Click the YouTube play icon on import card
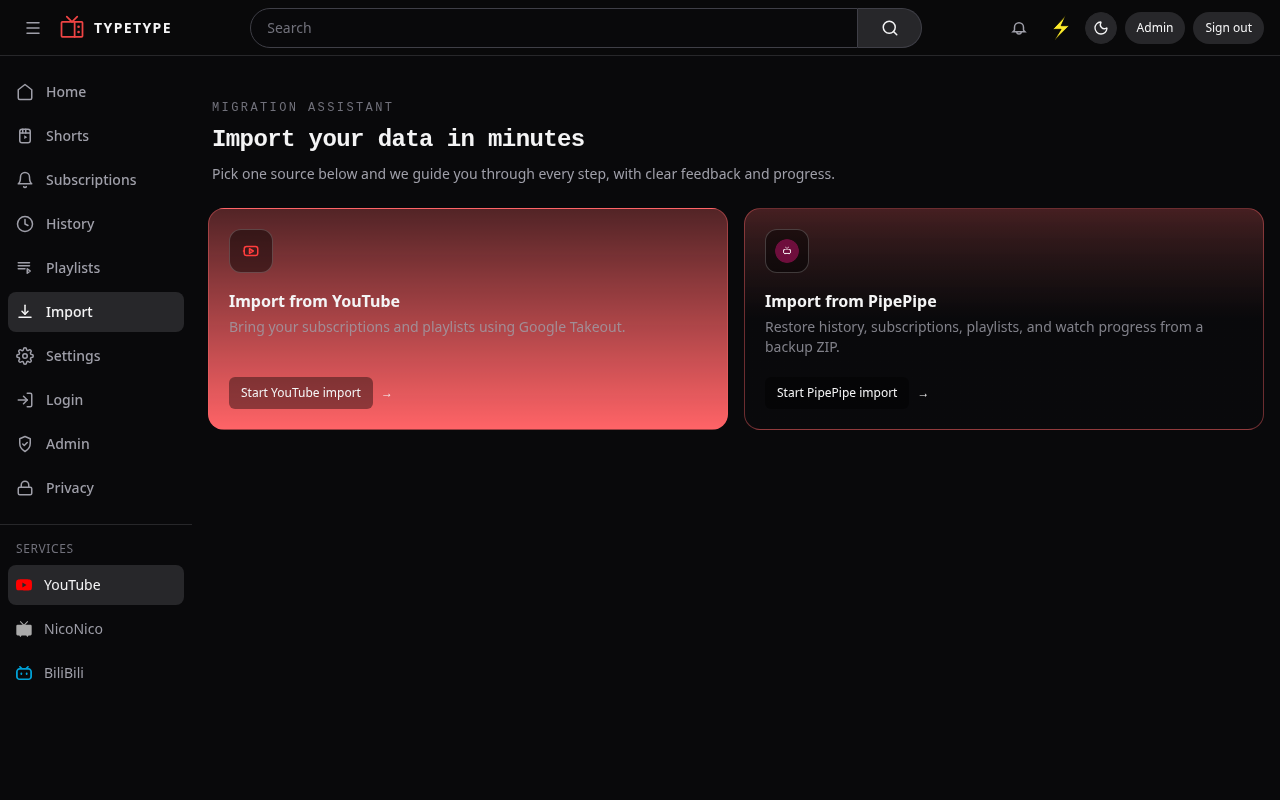Image resolution: width=1280 pixels, height=800 pixels. (x=251, y=251)
